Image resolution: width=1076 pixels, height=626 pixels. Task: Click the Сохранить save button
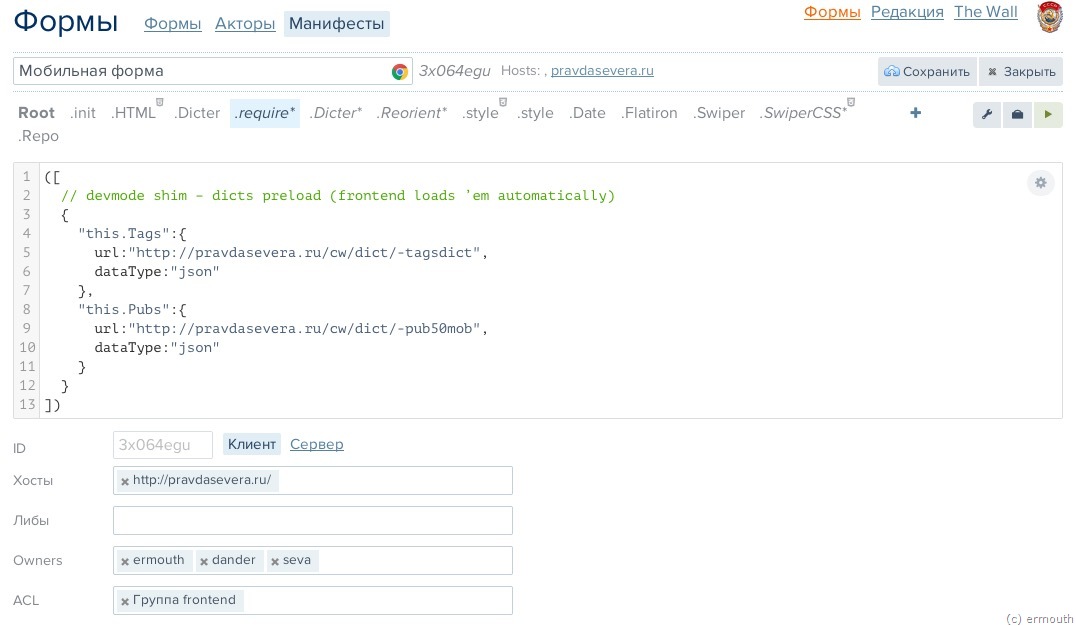pyautogui.click(x=927, y=71)
